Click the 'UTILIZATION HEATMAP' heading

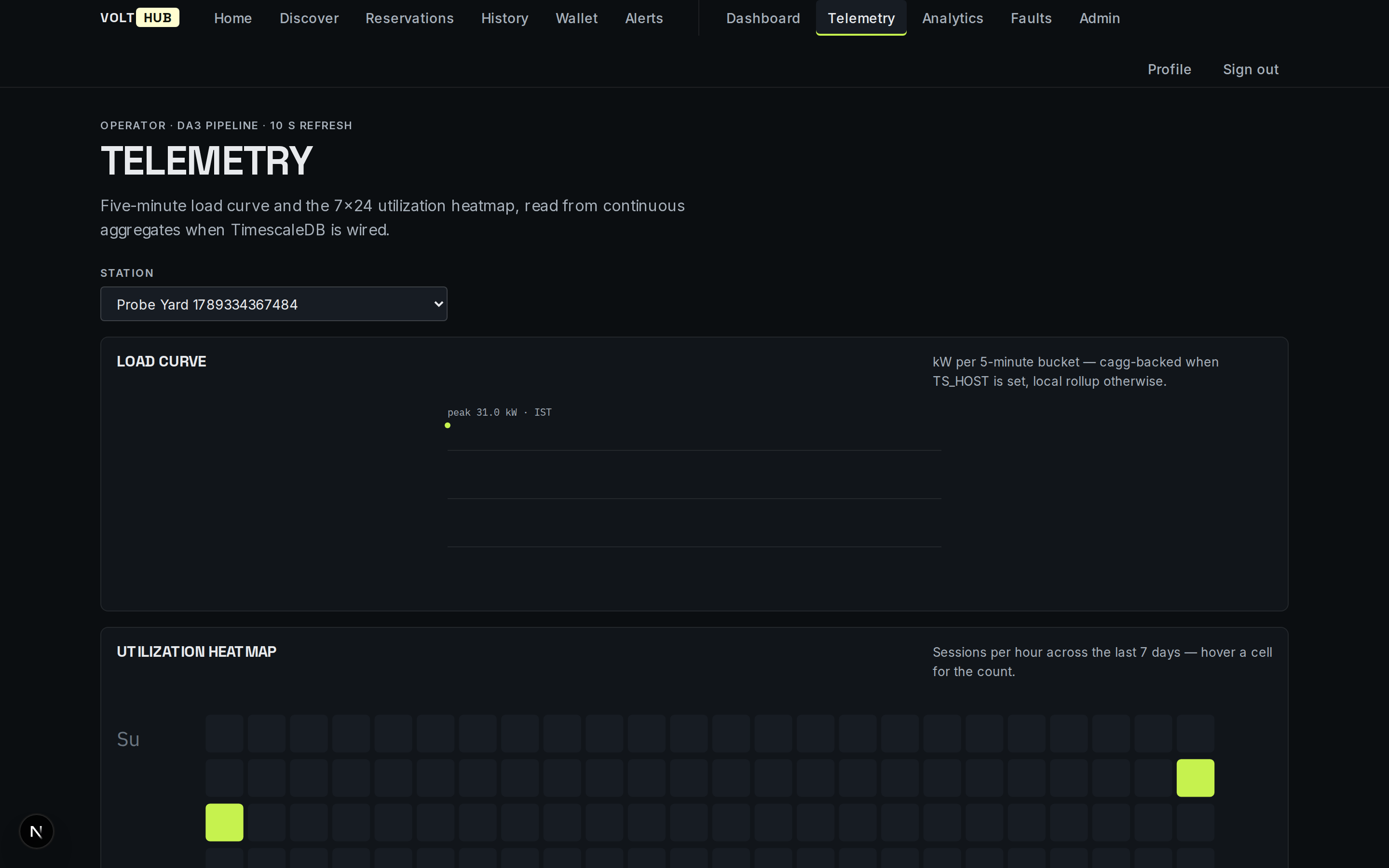pyautogui.click(x=196, y=651)
